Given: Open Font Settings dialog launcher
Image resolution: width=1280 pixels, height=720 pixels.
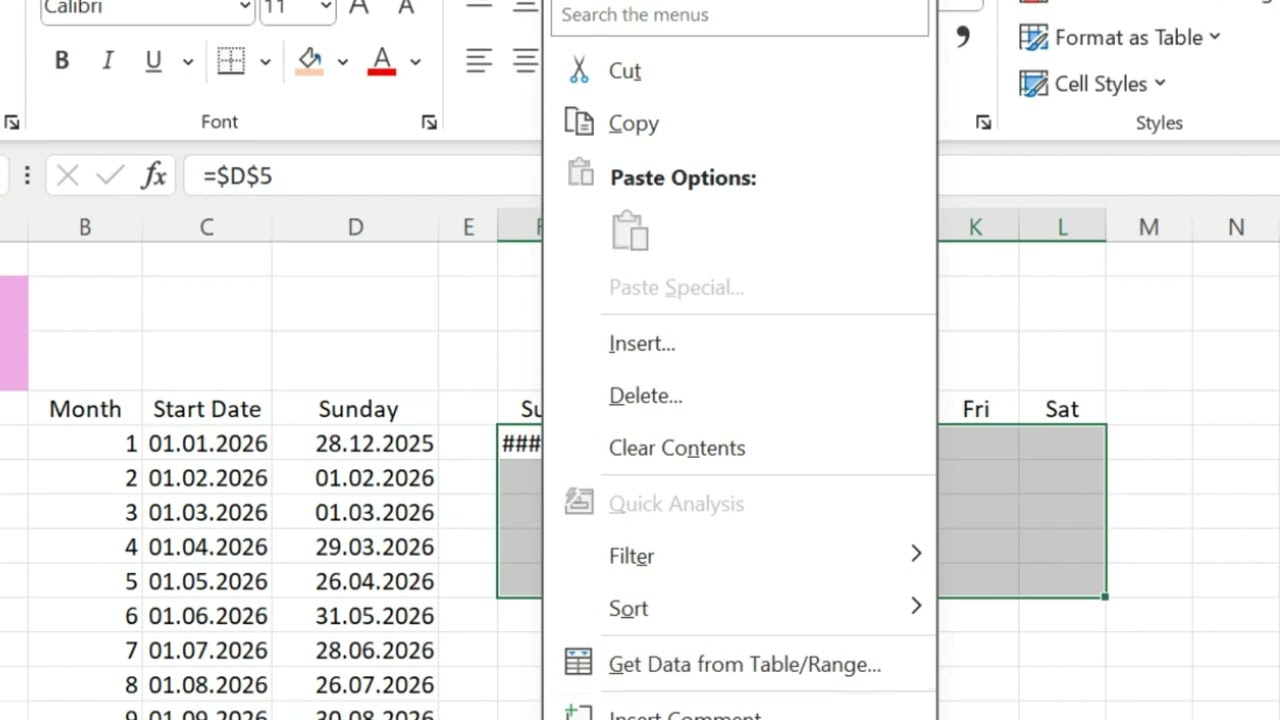Looking at the screenshot, I should (429, 122).
